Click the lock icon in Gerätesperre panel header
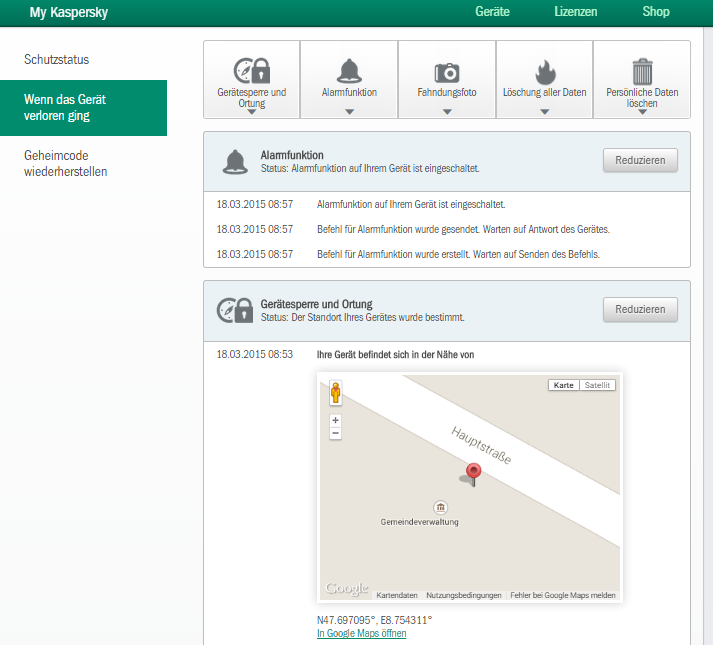The width and height of the screenshot is (713, 645). click(x=235, y=310)
